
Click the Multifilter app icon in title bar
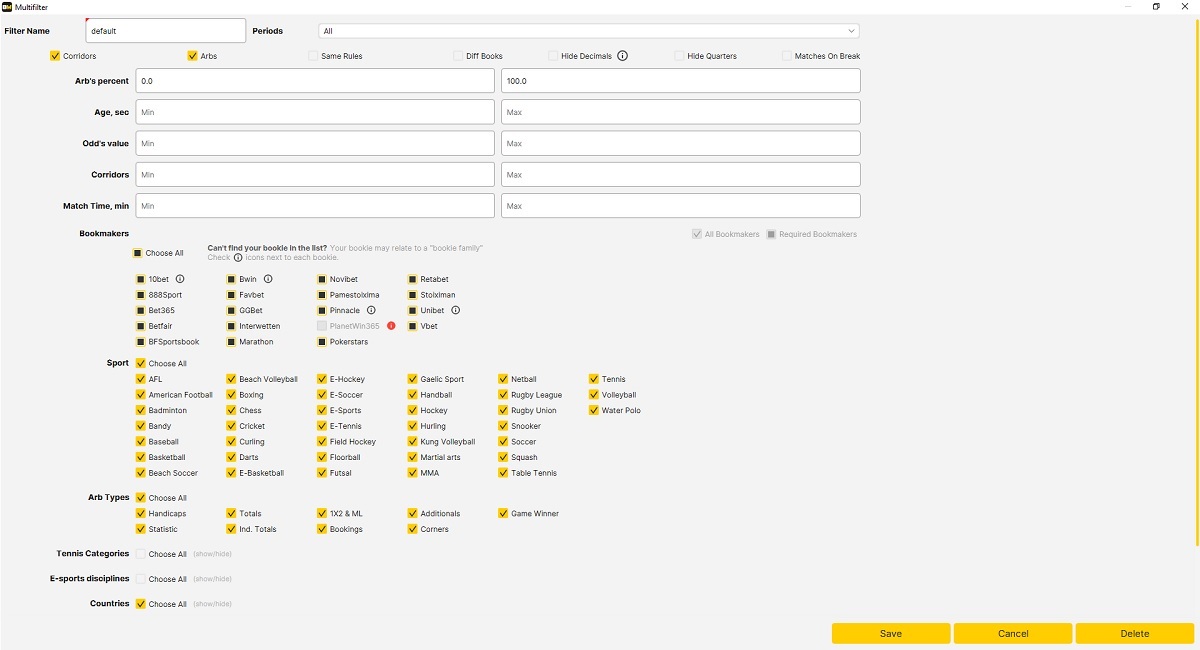tap(7, 7)
